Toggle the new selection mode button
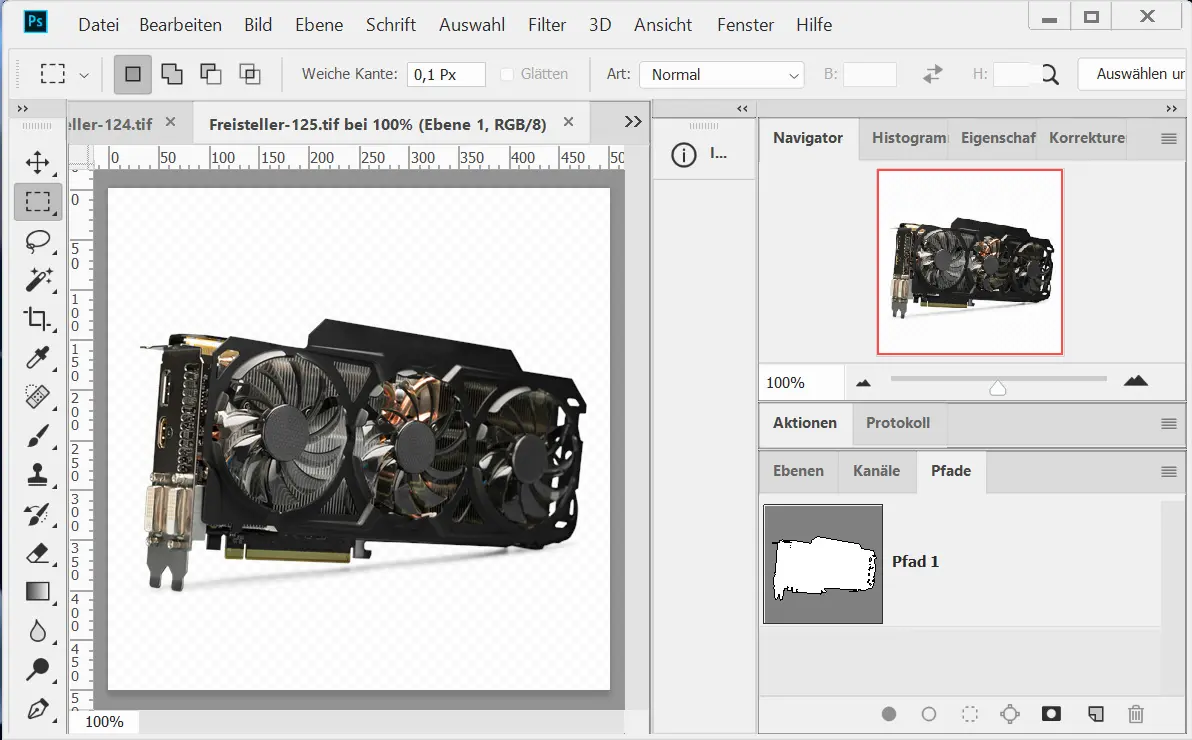1192x740 pixels. pyautogui.click(x=133, y=74)
